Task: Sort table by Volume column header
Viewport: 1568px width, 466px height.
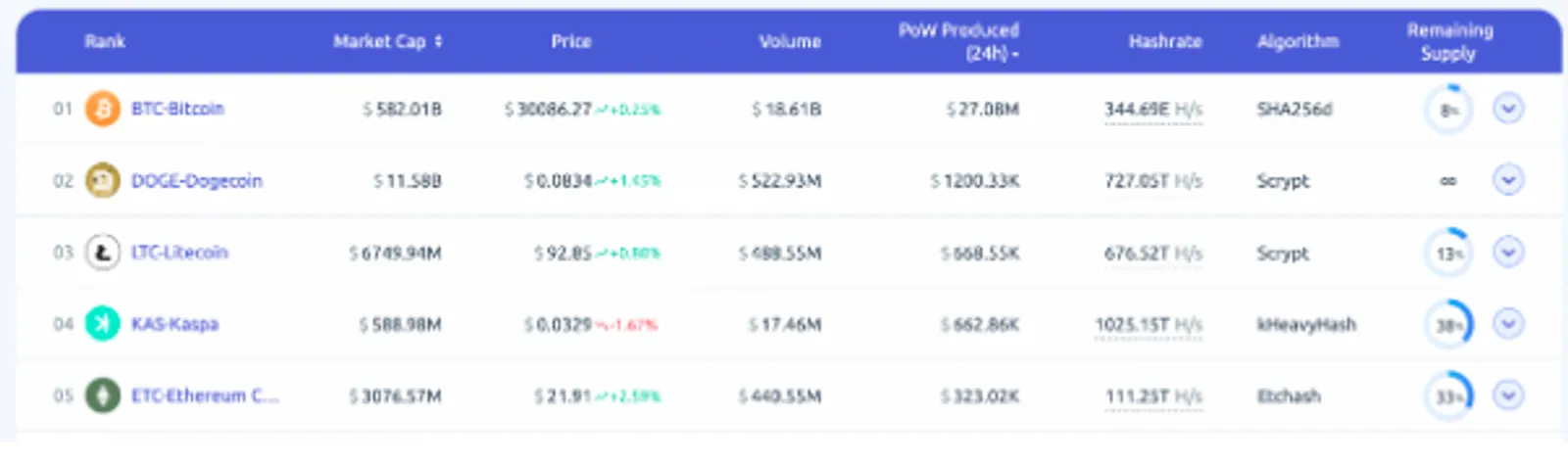Action: coord(790,41)
